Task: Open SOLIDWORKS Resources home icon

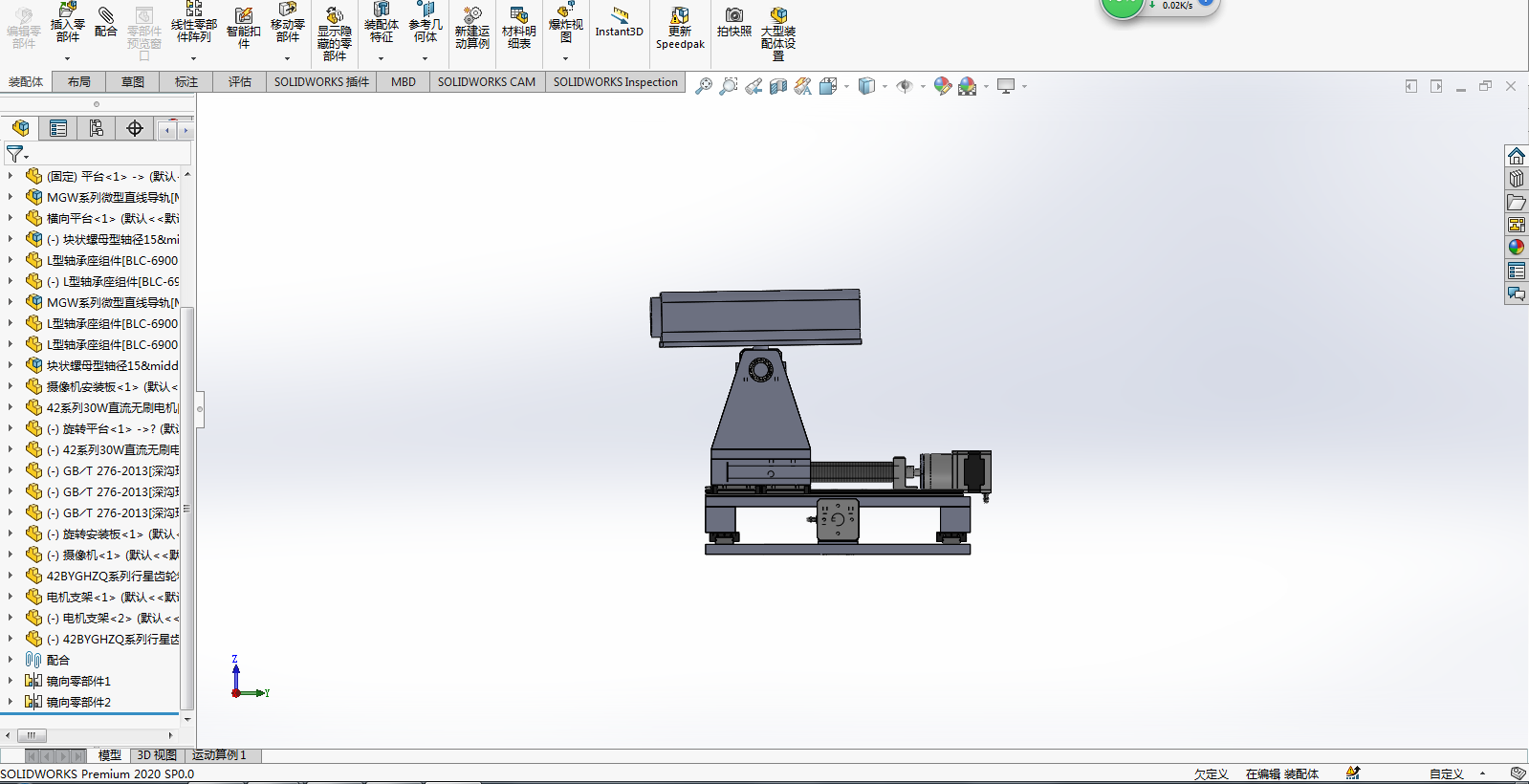Action: click(x=1517, y=156)
